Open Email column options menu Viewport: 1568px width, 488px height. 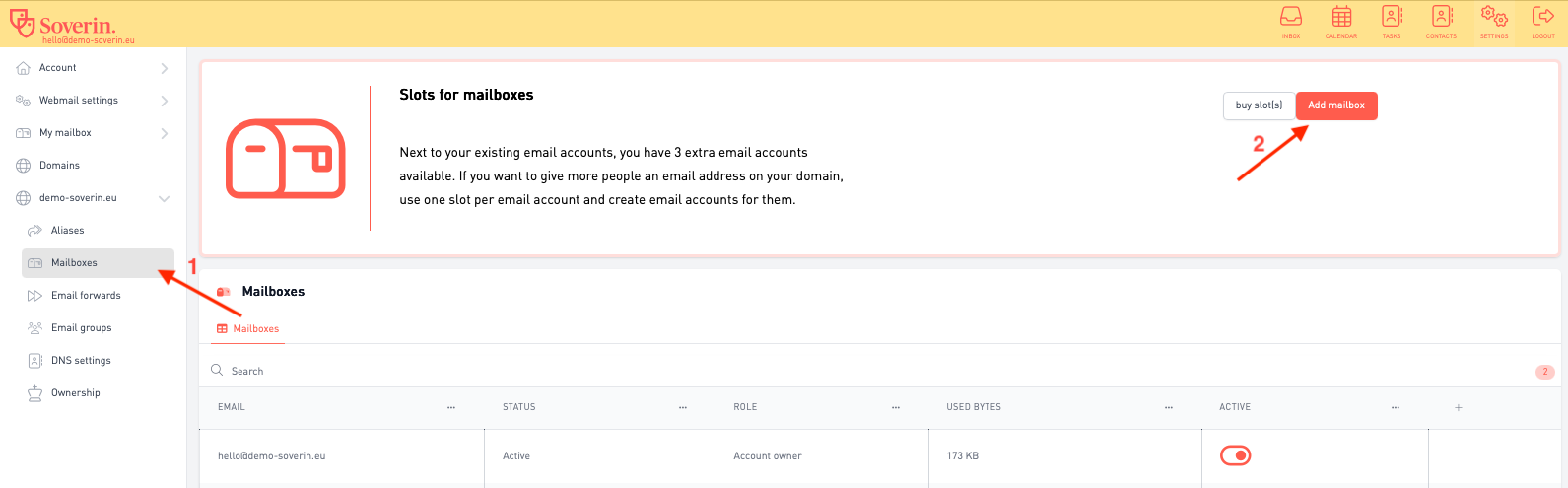pyautogui.click(x=451, y=407)
